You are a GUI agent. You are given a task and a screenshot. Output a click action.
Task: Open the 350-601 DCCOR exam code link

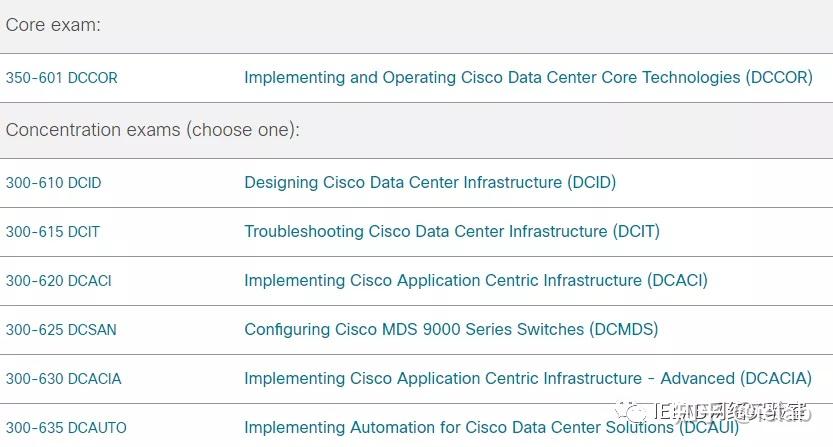(x=62, y=78)
